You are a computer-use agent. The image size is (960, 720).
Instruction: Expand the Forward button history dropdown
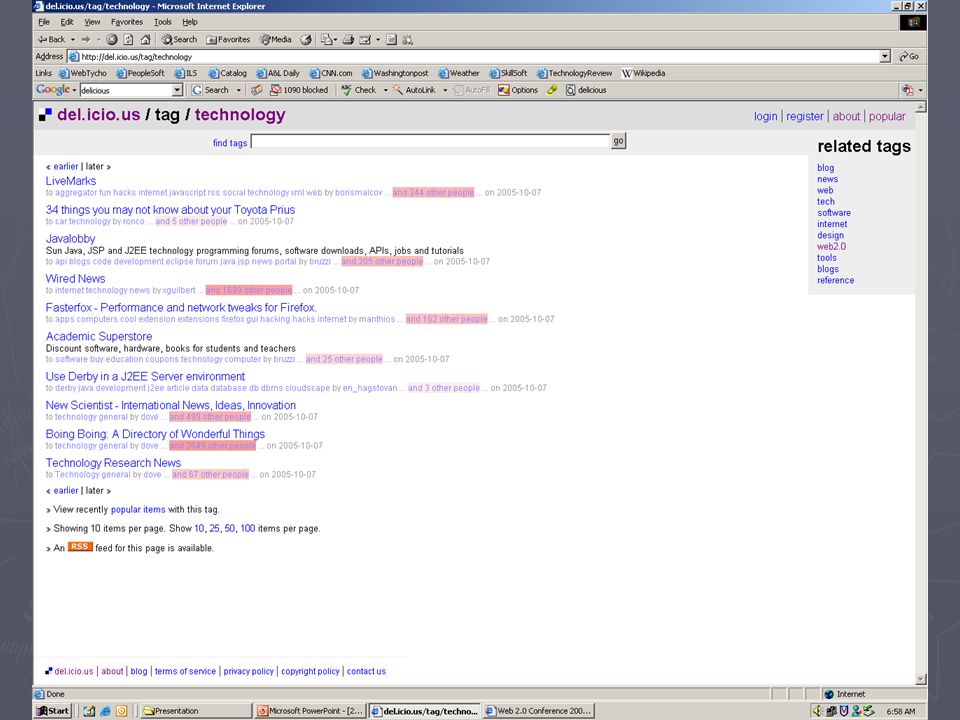click(98, 39)
